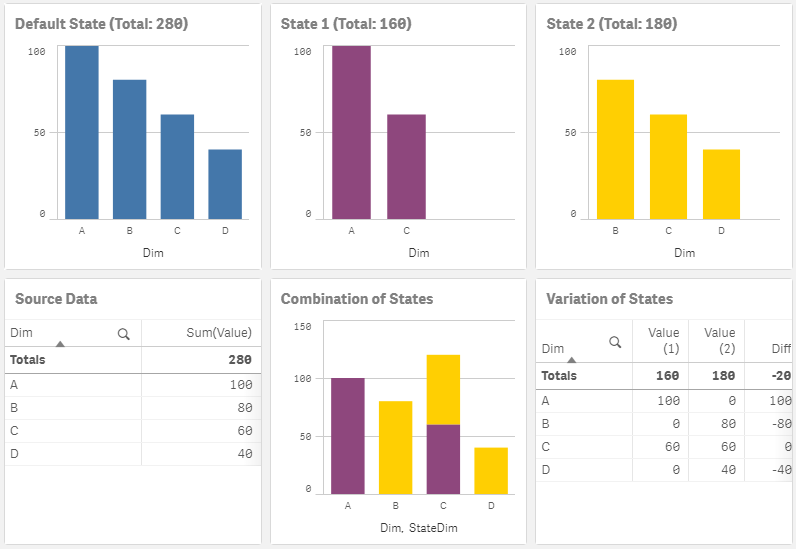Click the search icon in Source Data Dim header
This screenshot has height=549, width=796.
[x=124, y=334]
